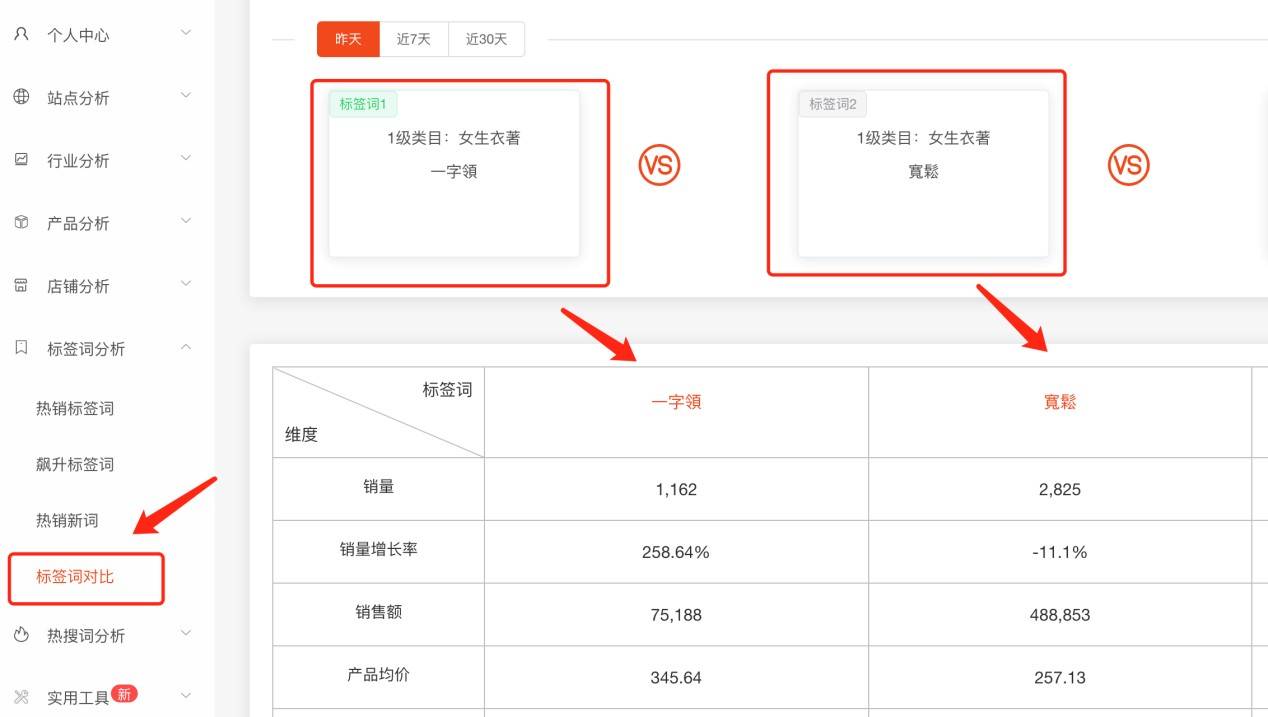Image resolution: width=1268 pixels, height=717 pixels.
Task: Click the 销售额 value 488,853
Action: pos(1060,615)
